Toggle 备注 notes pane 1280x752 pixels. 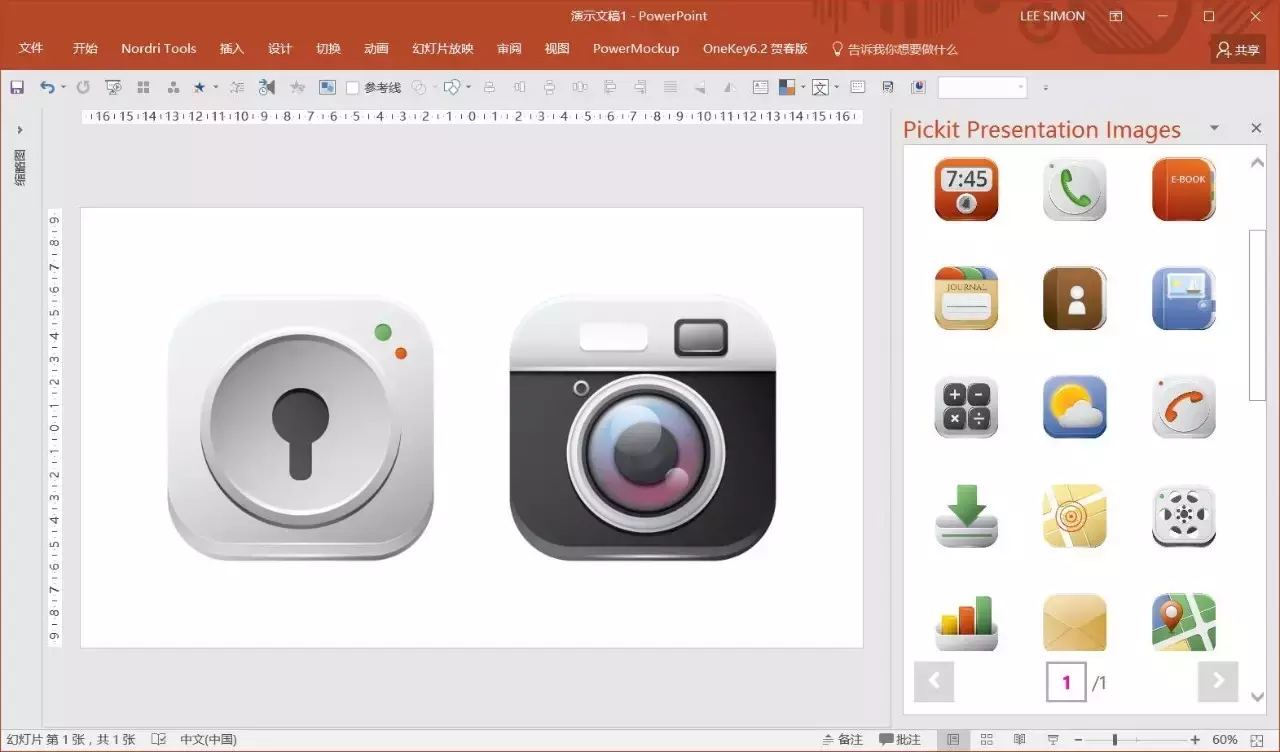coord(842,740)
